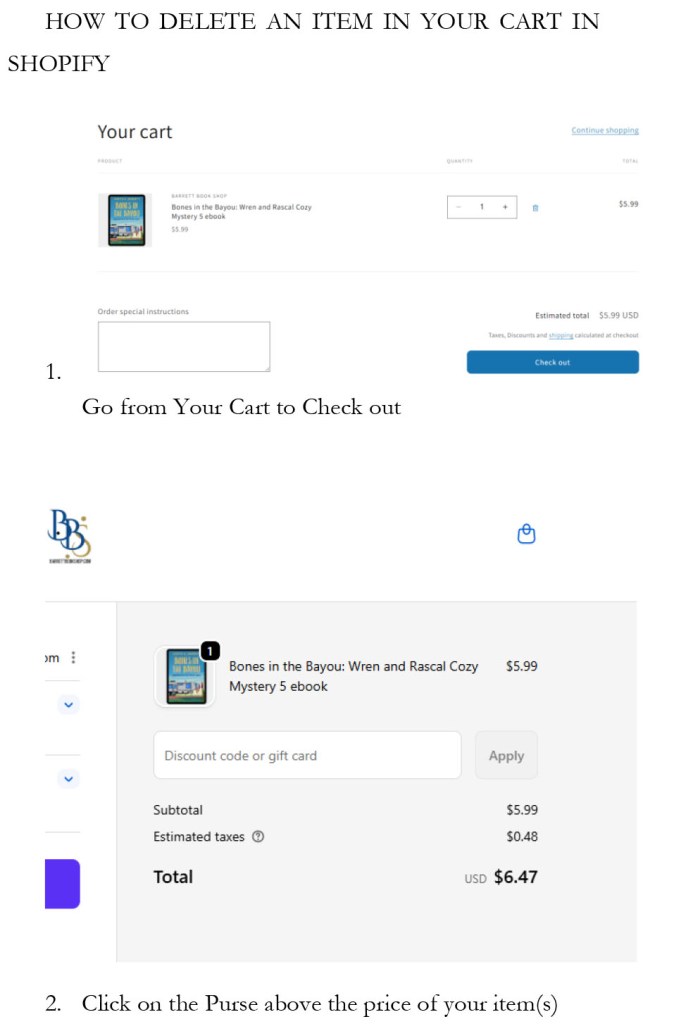This screenshot has width=674, height=1024.
Task: Open the three-dot more options menu
Action: (73, 657)
